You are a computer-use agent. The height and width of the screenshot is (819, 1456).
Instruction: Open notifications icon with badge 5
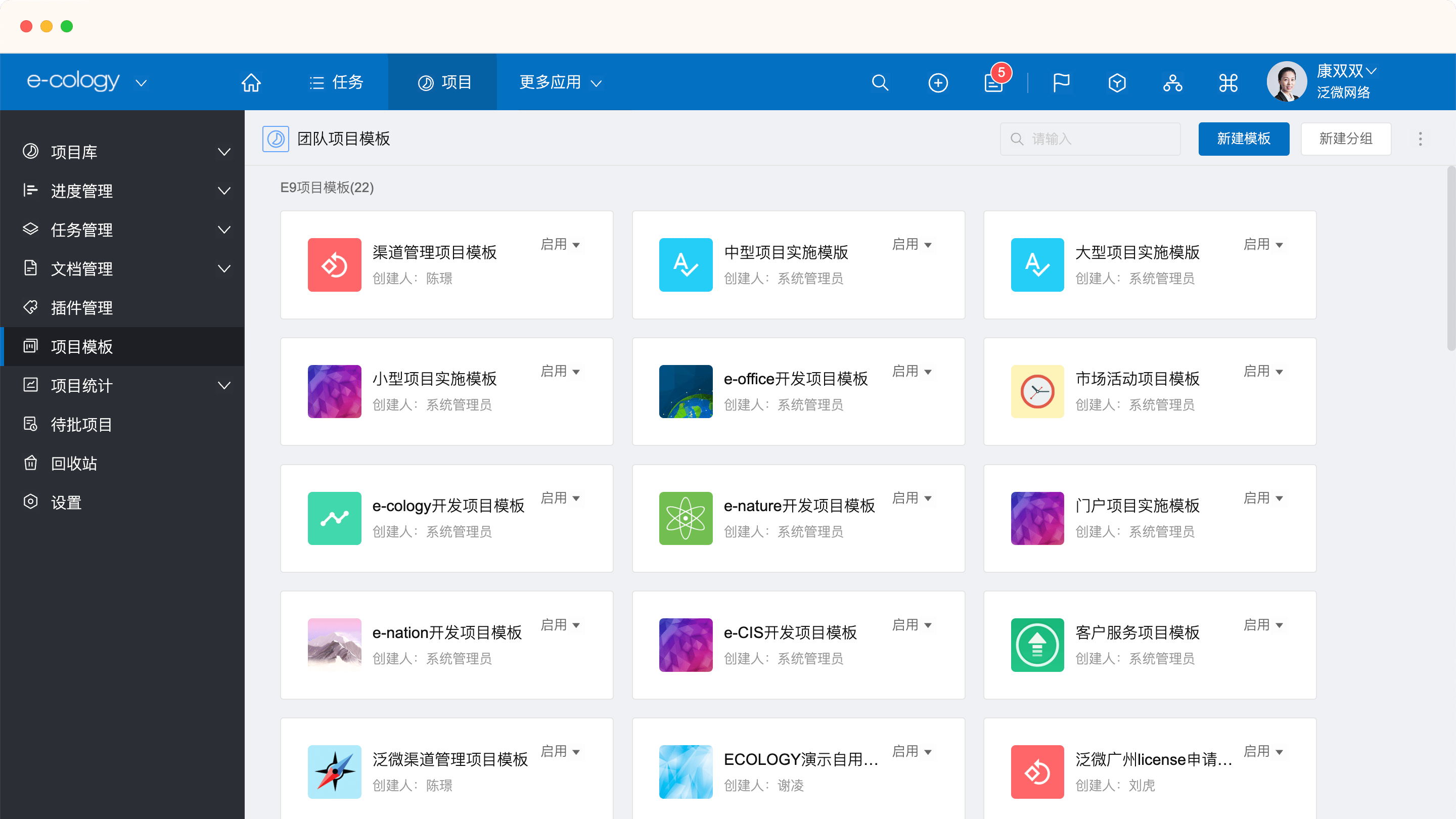993,82
